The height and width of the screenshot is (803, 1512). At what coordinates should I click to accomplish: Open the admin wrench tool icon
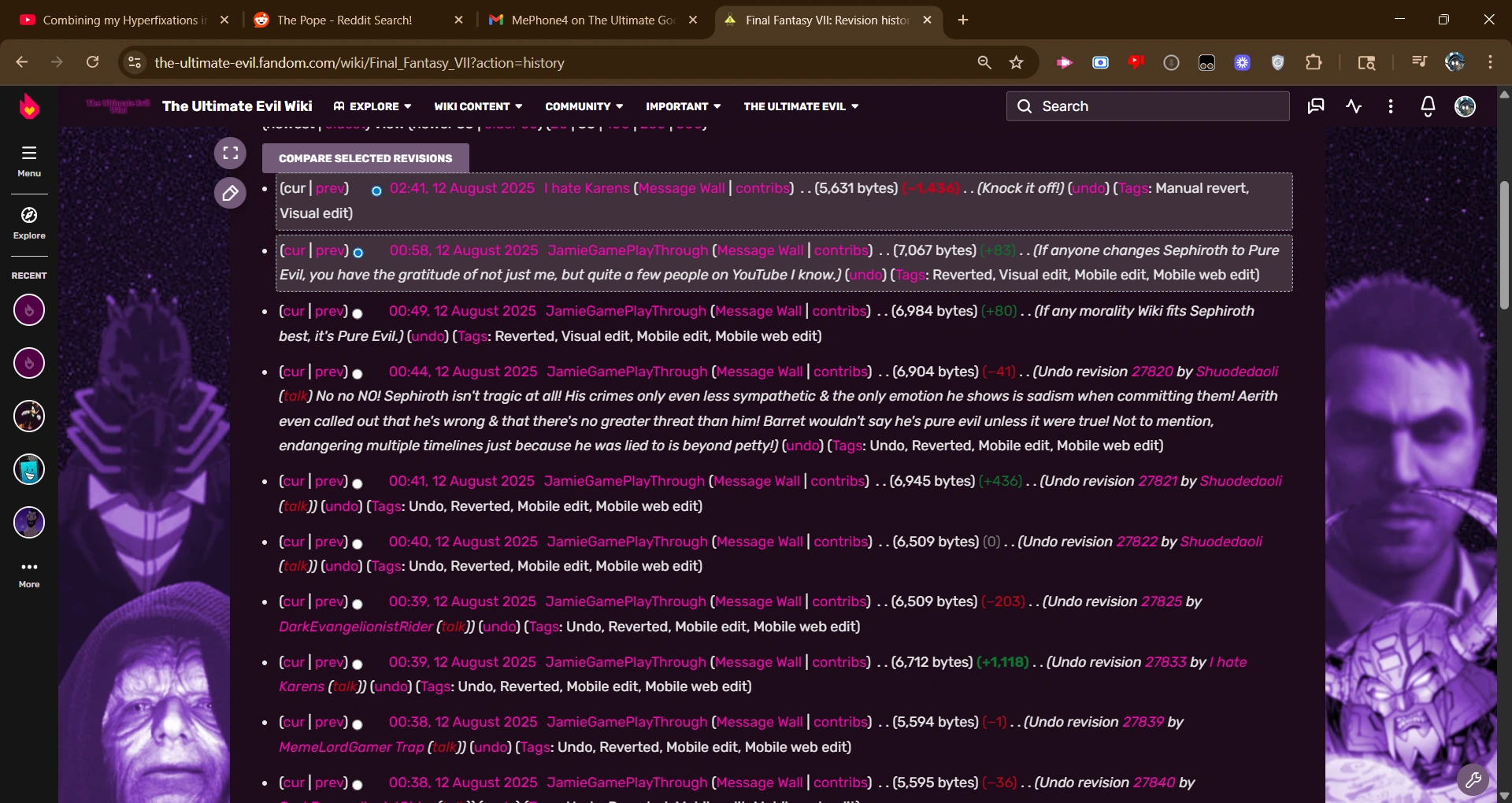pyautogui.click(x=1473, y=780)
